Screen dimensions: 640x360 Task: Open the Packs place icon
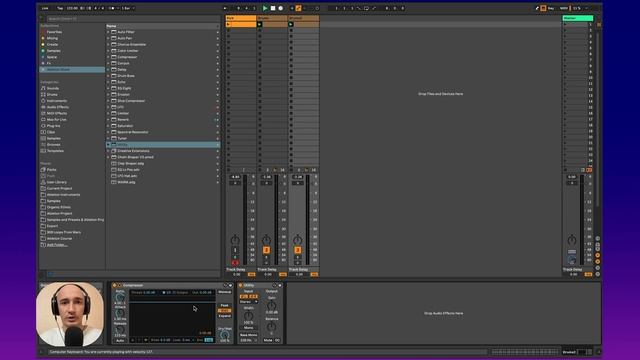[x=43, y=169]
